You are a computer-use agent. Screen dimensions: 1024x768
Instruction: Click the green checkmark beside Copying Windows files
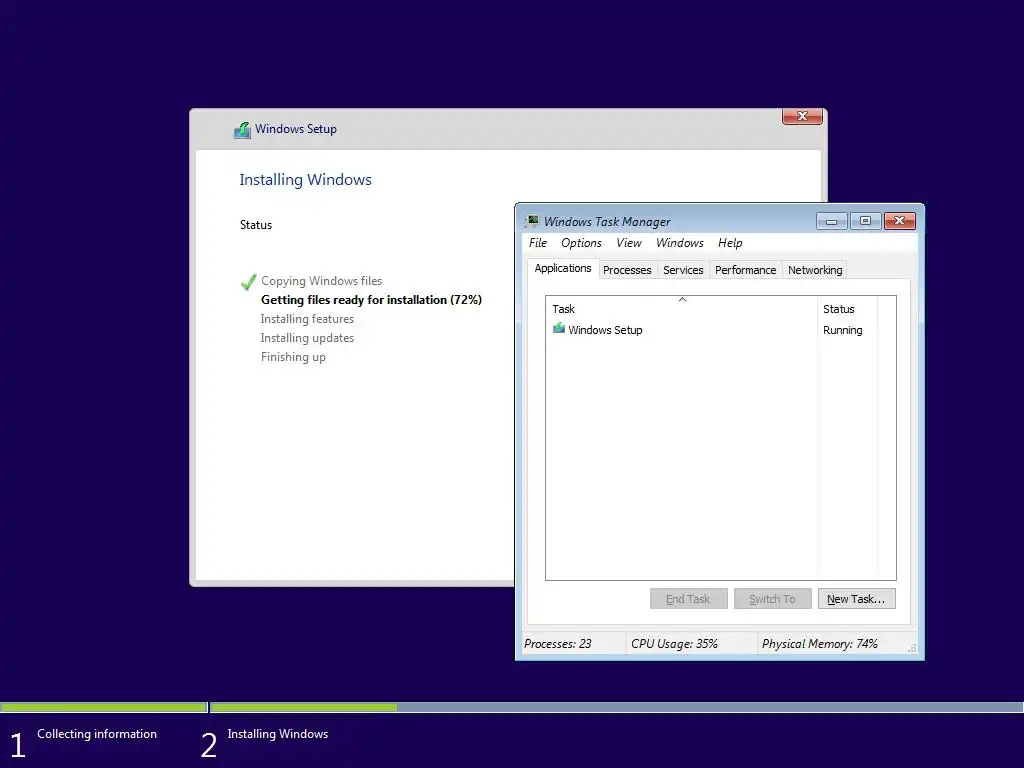(x=248, y=282)
